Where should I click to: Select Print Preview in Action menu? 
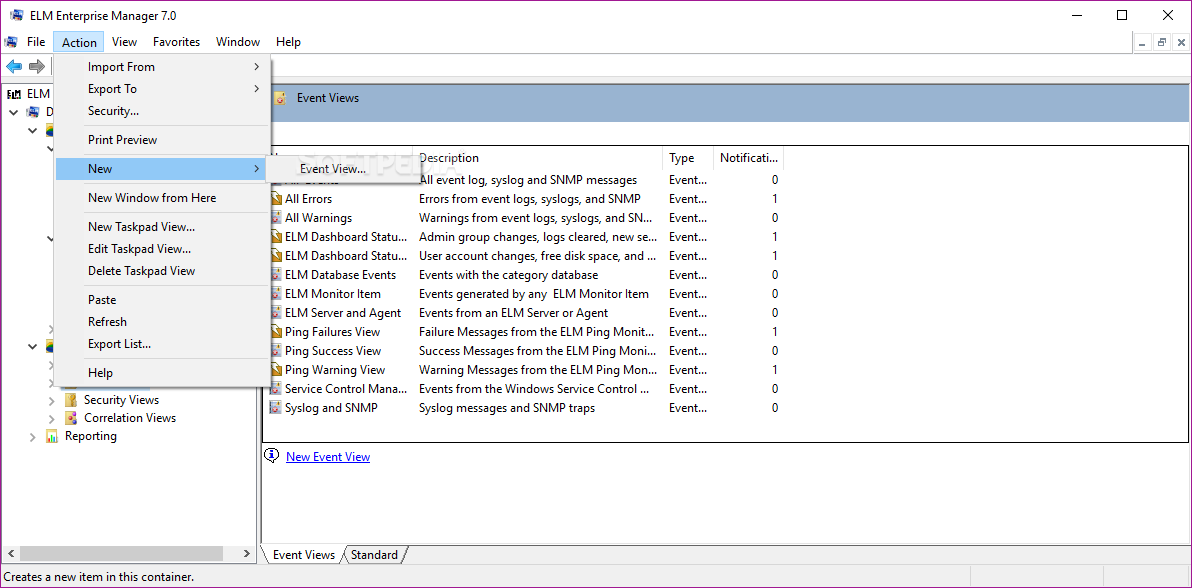tap(163, 140)
